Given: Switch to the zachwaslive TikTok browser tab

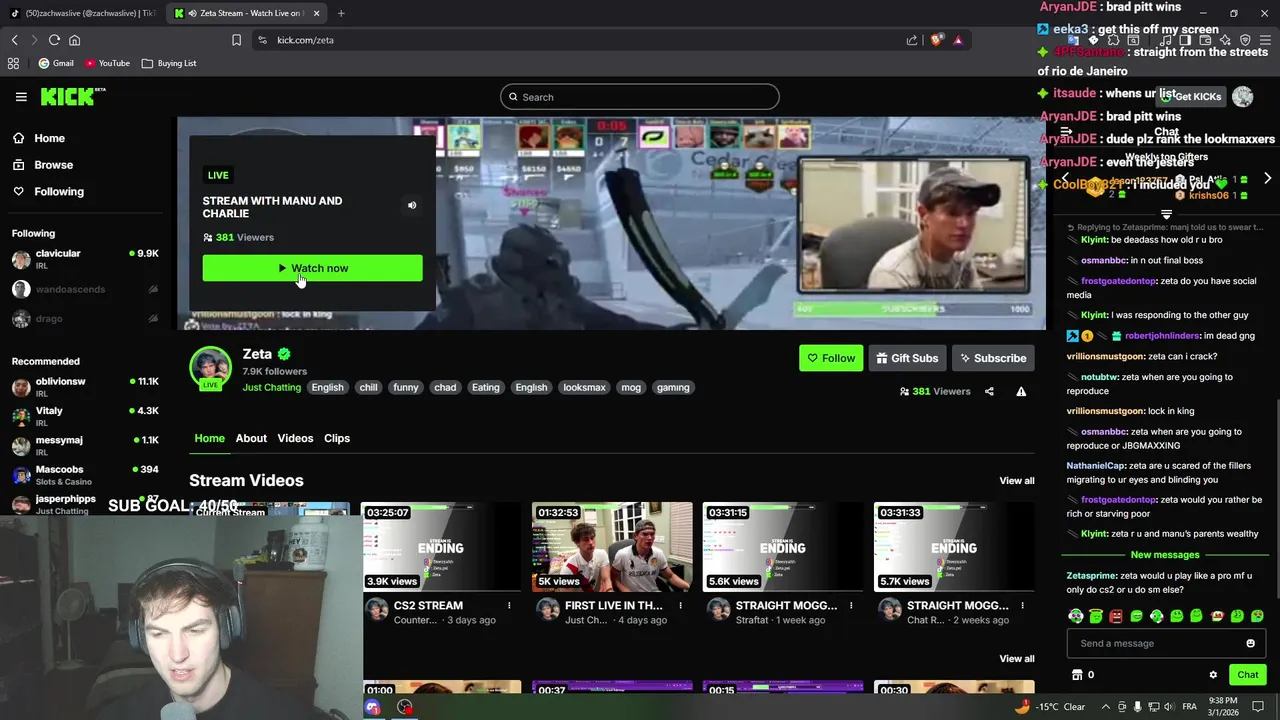Looking at the screenshot, I should pos(82,13).
